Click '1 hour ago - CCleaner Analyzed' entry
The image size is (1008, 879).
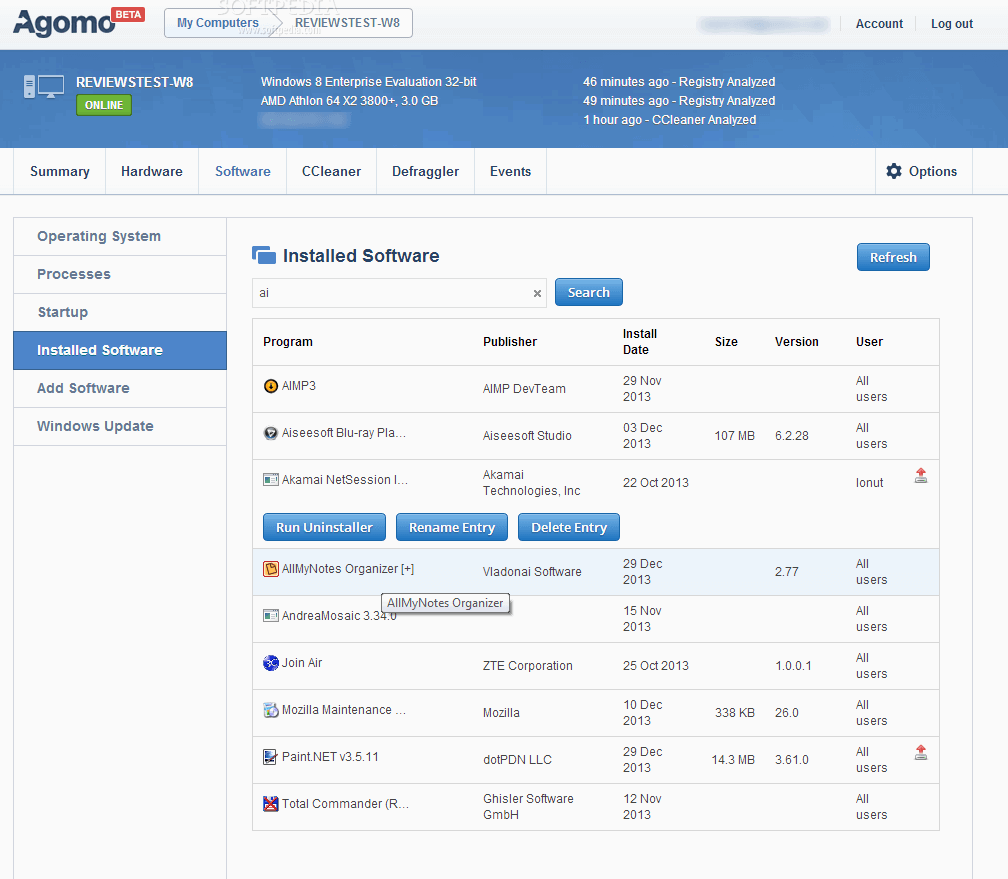[x=669, y=120]
